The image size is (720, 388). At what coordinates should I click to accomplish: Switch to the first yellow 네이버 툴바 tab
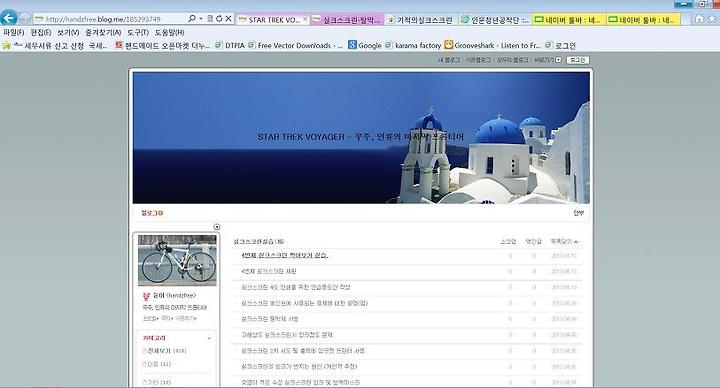569,20
